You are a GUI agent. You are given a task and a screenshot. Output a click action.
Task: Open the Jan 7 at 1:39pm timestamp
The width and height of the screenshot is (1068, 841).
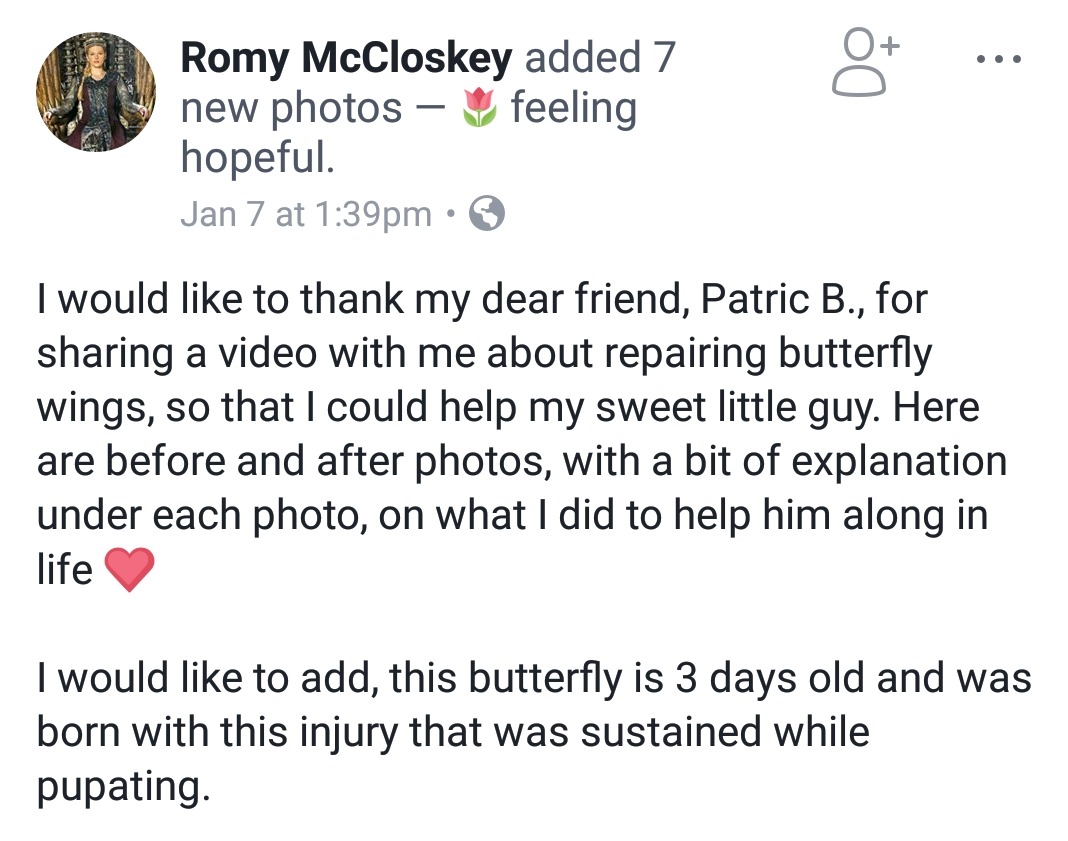coord(305,214)
